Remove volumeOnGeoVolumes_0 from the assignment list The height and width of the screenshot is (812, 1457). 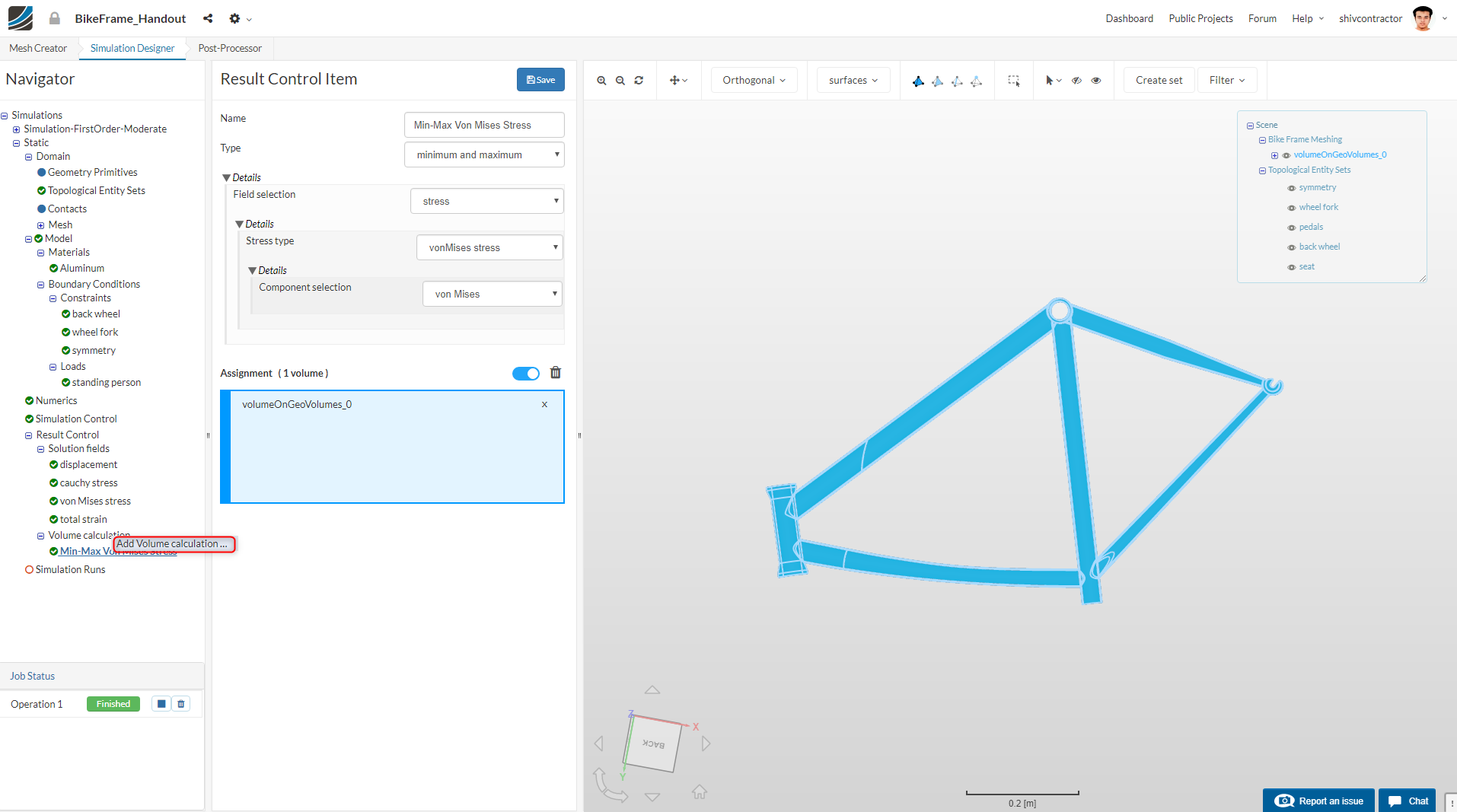point(545,405)
